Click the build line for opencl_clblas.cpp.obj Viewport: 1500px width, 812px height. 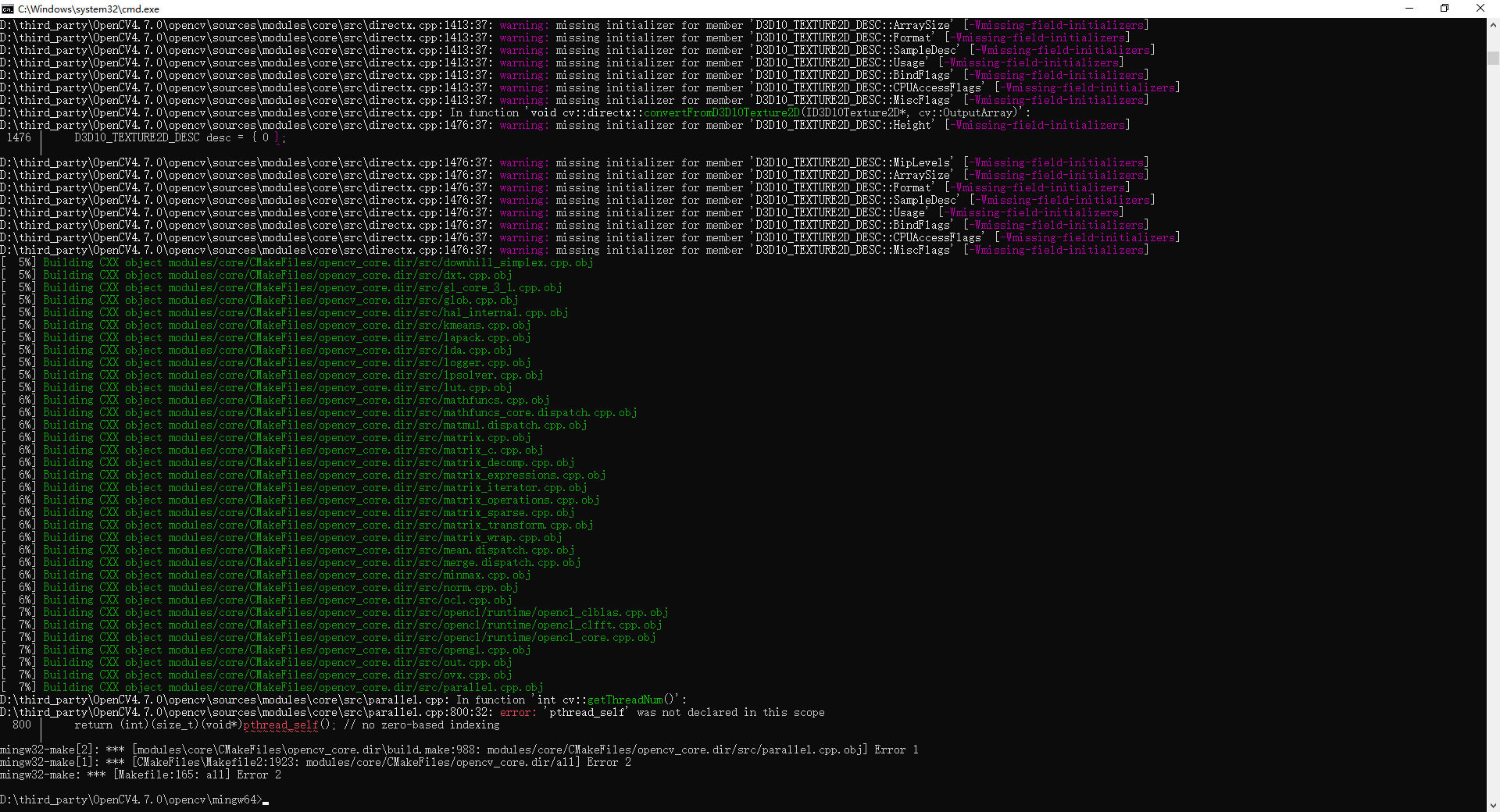tap(334, 612)
